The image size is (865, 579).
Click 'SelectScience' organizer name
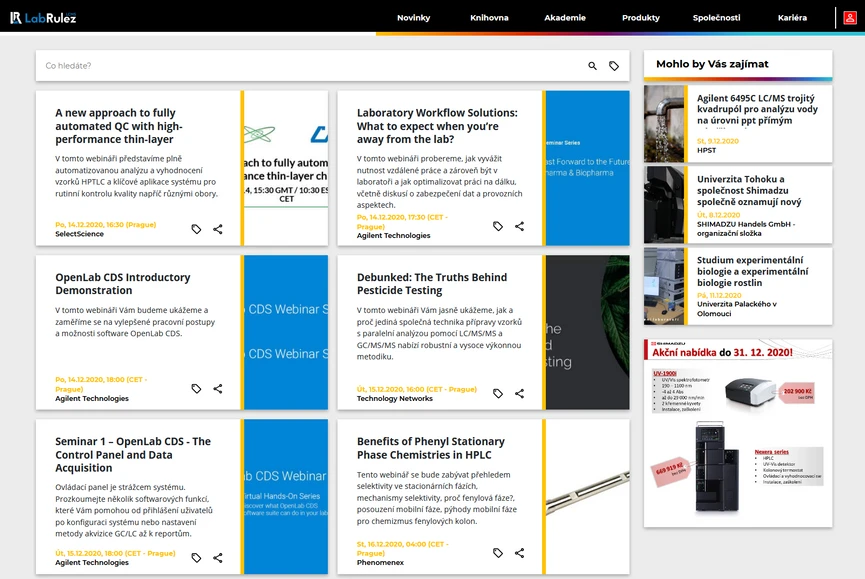[79, 234]
